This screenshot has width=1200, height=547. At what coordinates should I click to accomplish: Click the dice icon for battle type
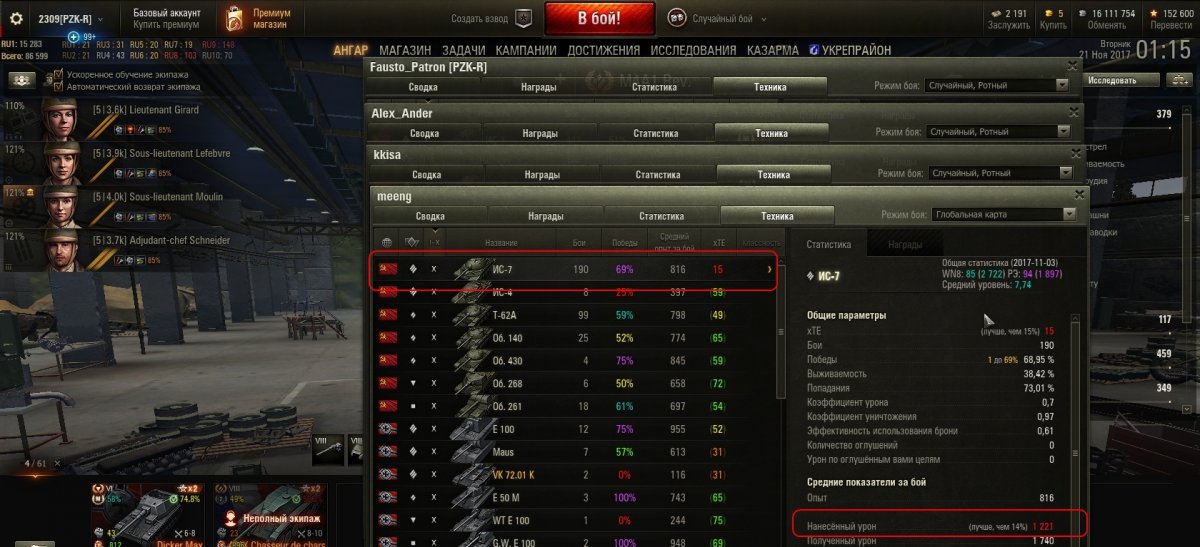(677, 18)
